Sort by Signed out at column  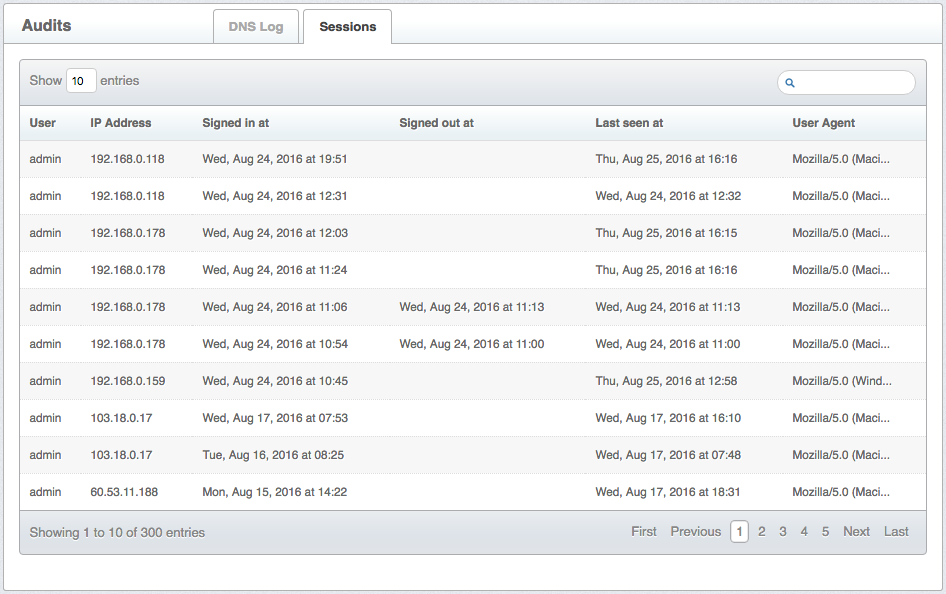pyautogui.click(x=436, y=123)
